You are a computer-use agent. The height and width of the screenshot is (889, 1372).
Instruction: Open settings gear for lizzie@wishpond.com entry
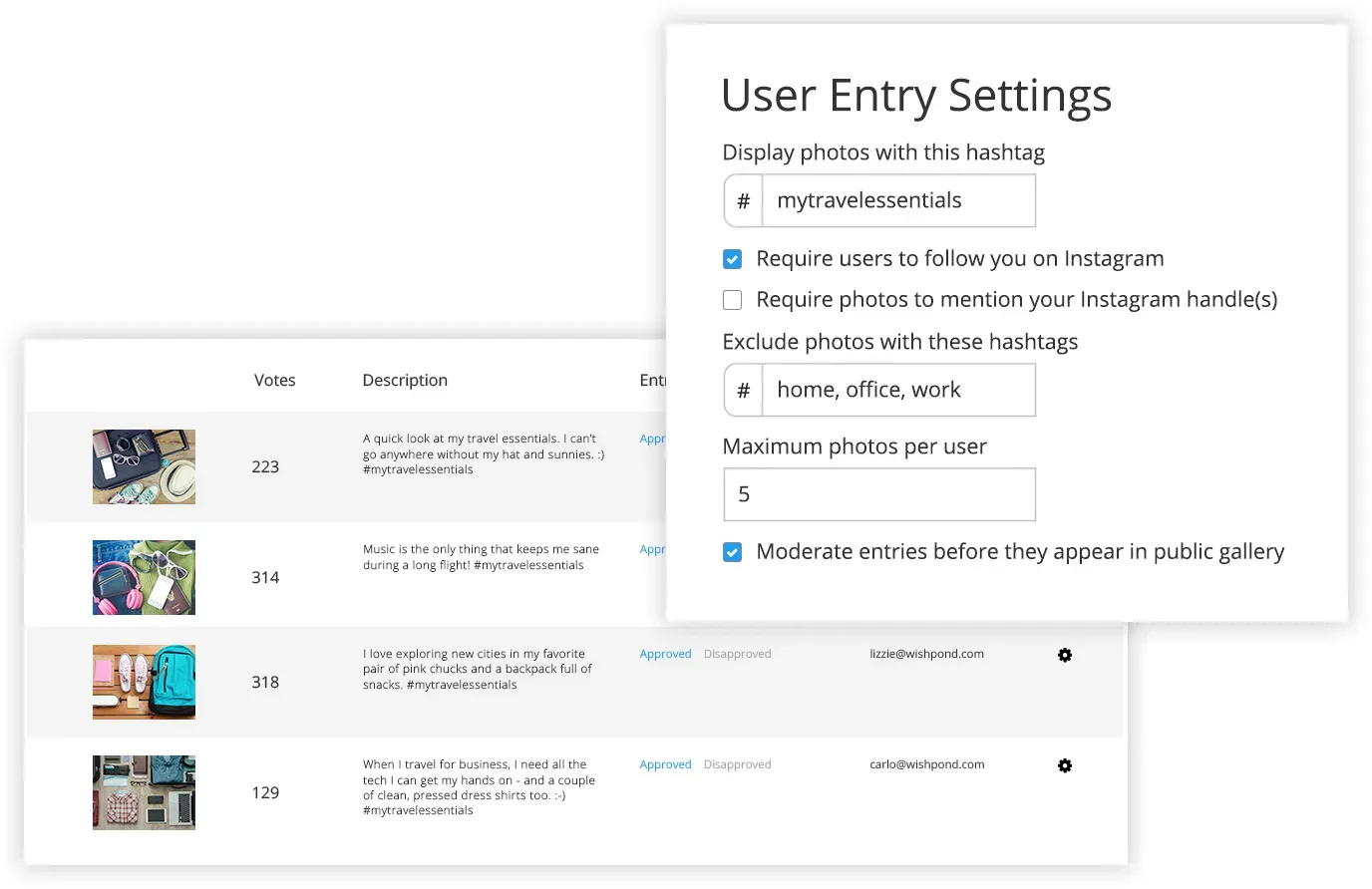click(1064, 655)
